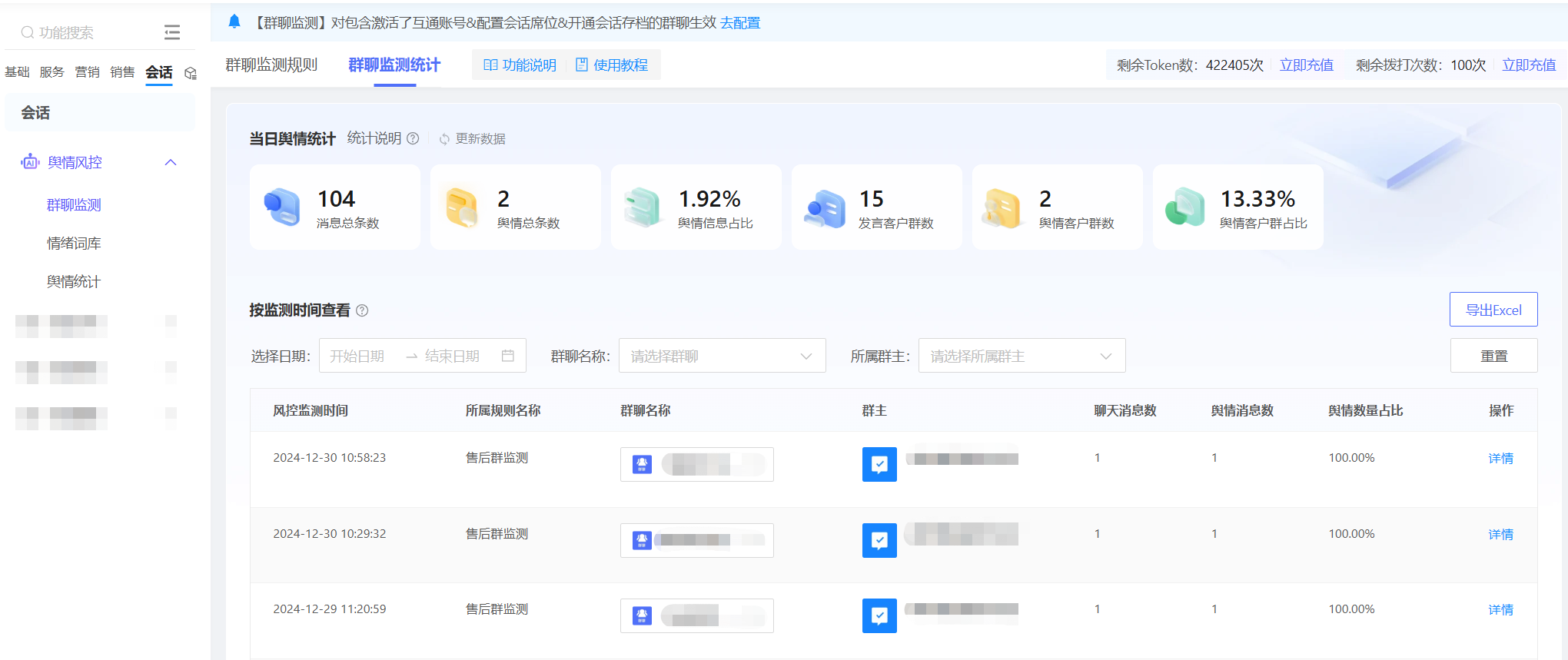Click 售后群监测 in 10:58:23 row
Image resolution: width=1568 pixels, height=660 pixels.
click(497, 458)
